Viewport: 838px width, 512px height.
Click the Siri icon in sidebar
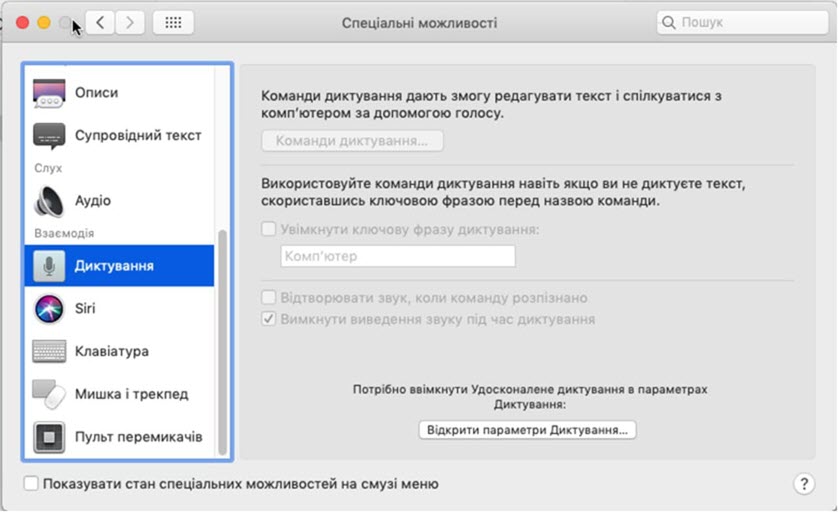pyautogui.click(x=49, y=308)
